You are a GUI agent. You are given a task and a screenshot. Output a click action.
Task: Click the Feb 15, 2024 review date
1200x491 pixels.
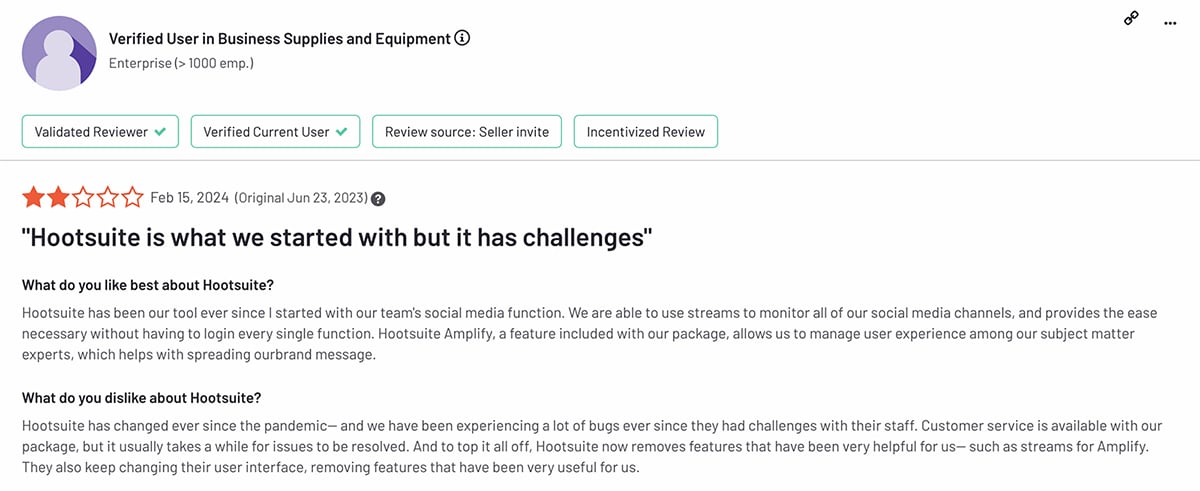pyautogui.click(x=189, y=198)
